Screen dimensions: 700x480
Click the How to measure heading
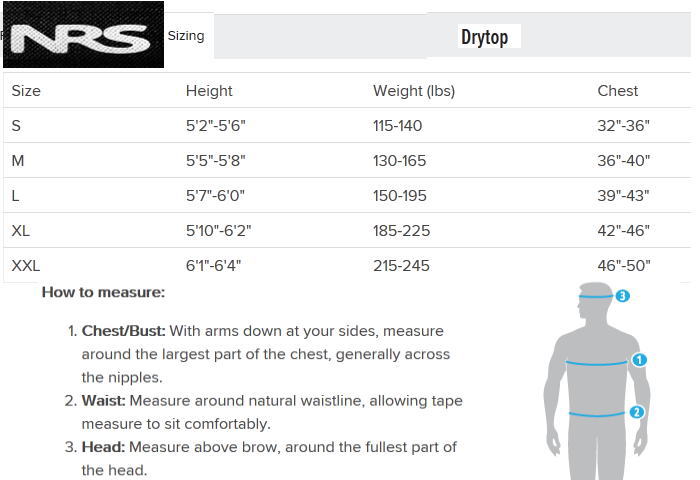point(103,292)
